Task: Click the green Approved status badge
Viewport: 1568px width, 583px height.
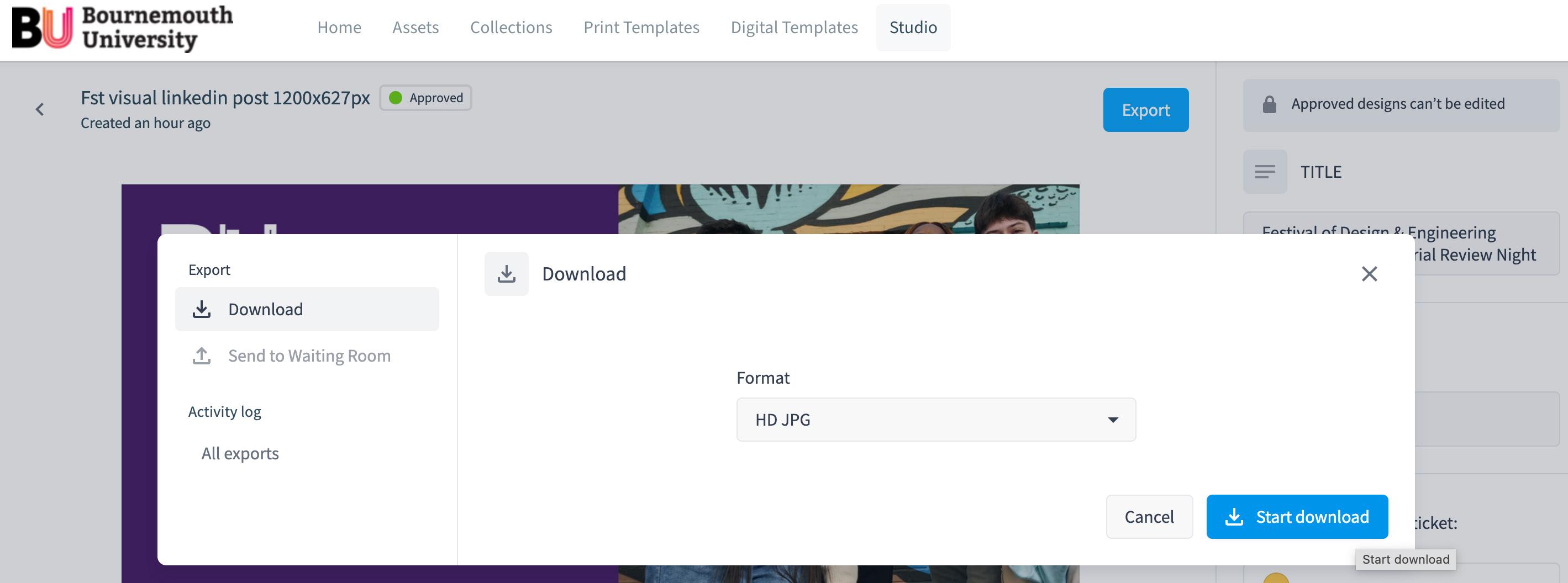Action: pyautogui.click(x=425, y=98)
